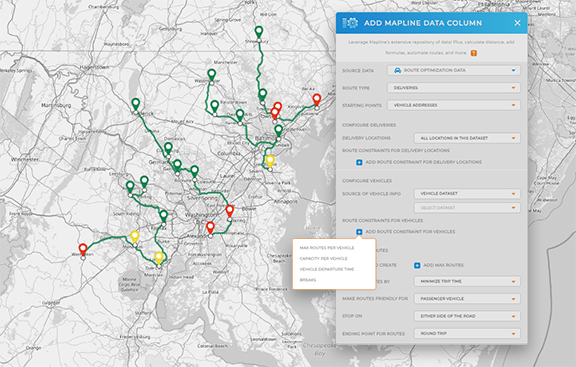Click the Add Max Routes plus icon
This screenshot has height=367, width=576.
[417, 265]
